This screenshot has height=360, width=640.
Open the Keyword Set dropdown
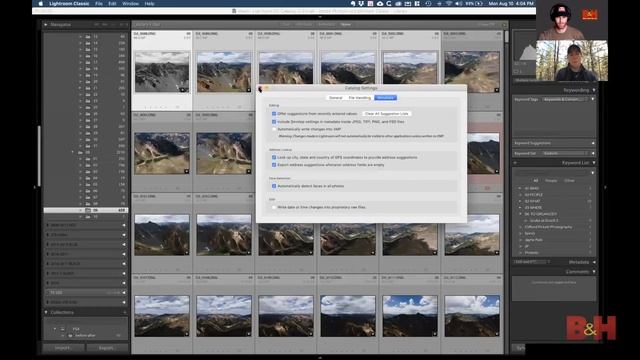click(x=565, y=153)
